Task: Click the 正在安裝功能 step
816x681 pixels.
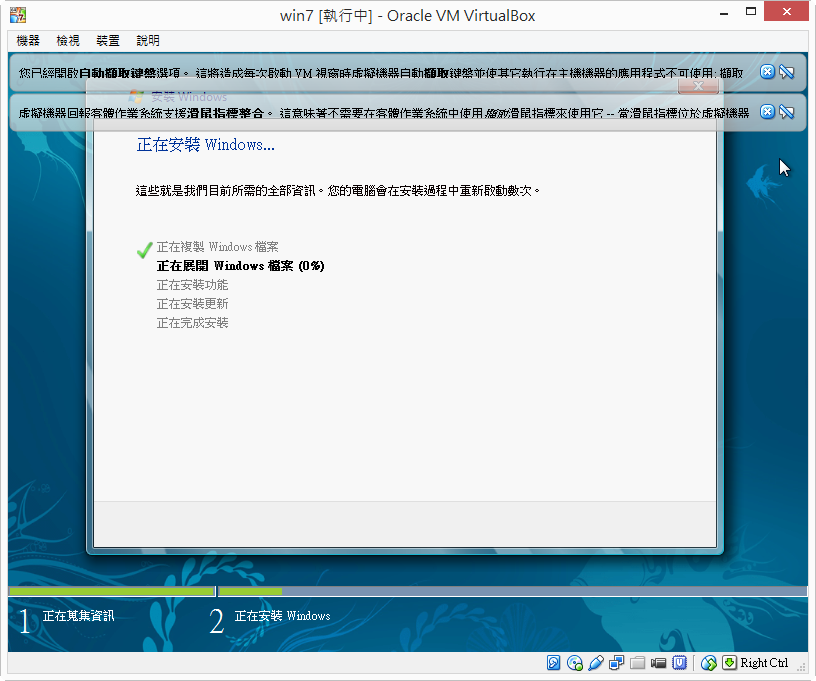Action: [x=193, y=285]
